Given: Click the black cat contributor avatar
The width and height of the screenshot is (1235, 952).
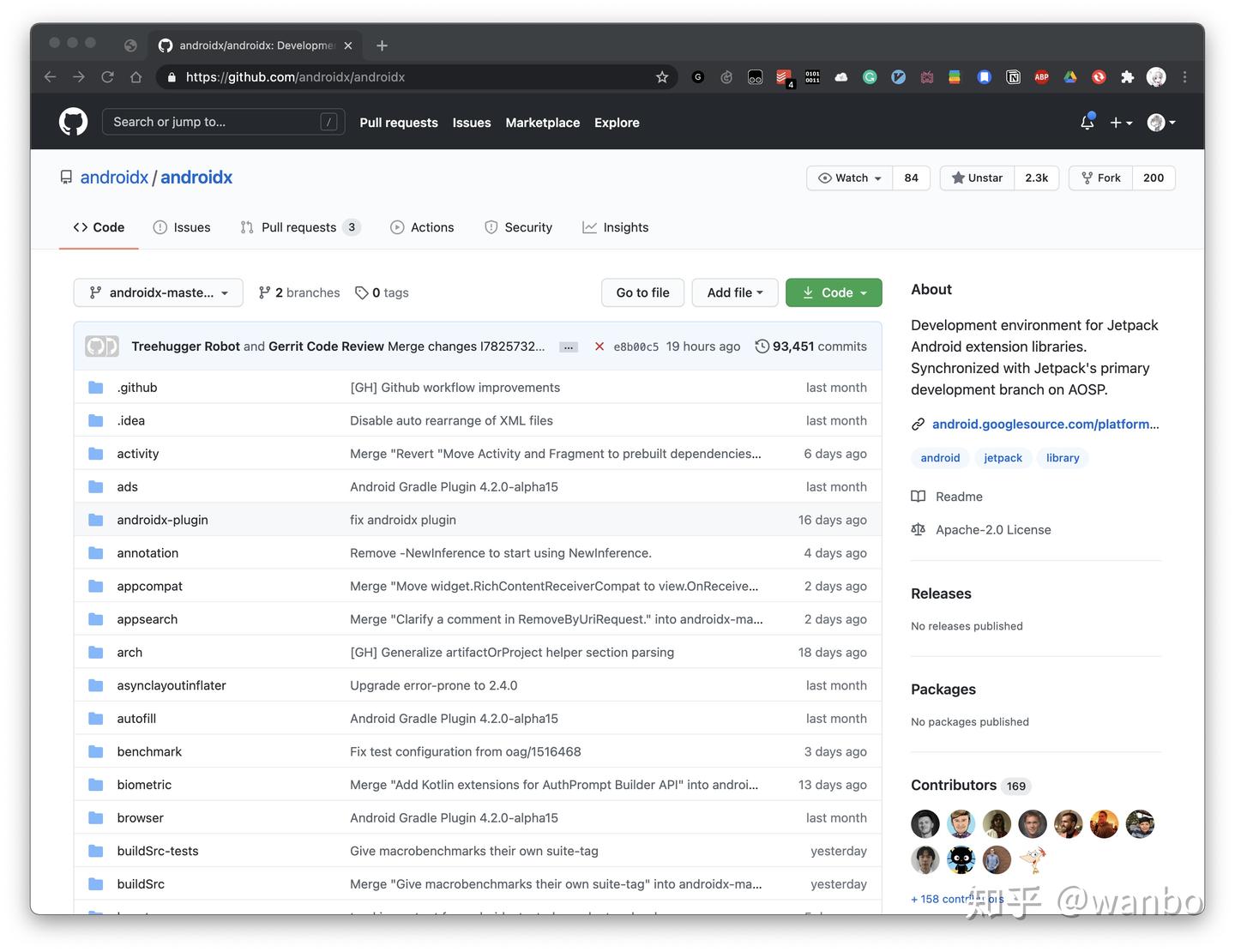Looking at the screenshot, I should tap(961, 859).
